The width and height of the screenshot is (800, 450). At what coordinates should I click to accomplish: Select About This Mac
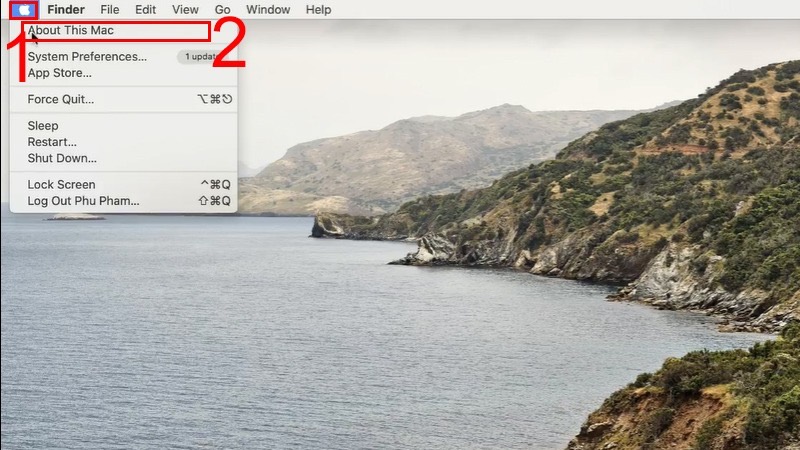[x=70, y=31]
